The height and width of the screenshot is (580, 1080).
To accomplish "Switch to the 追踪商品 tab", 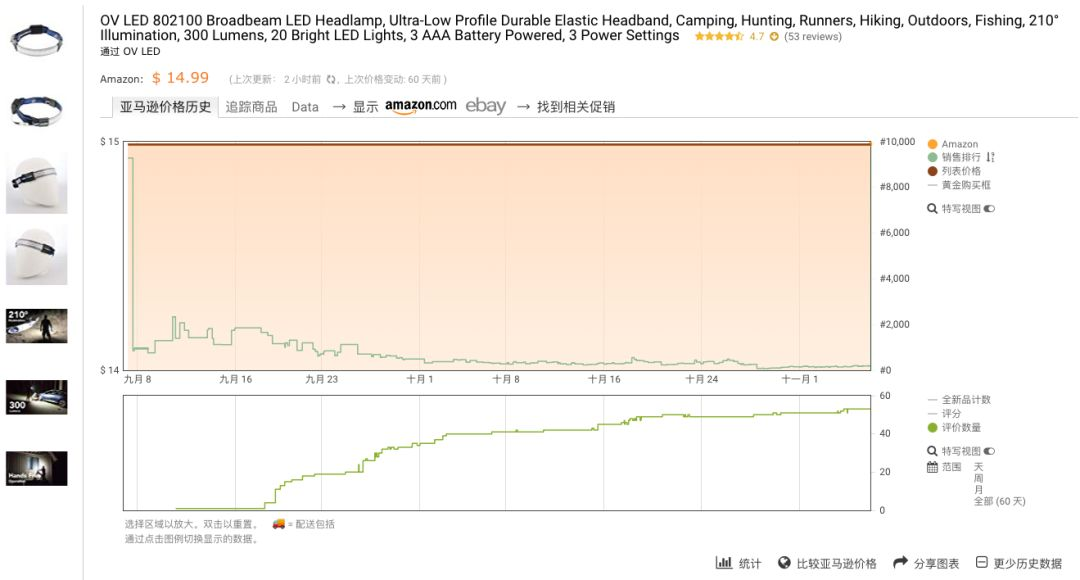I will pos(251,107).
